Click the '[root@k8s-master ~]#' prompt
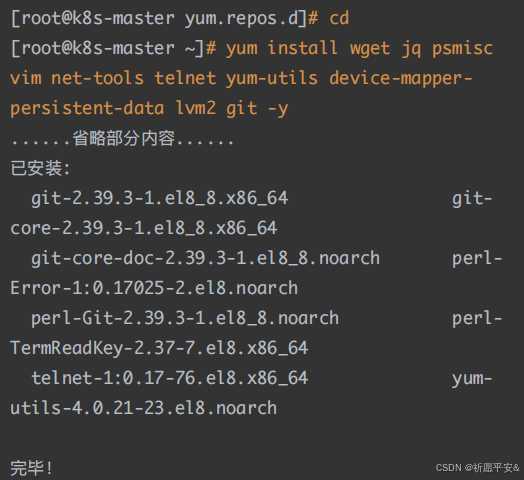The height and width of the screenshot is (480, 524). pyautogui.click(x=113, y=48)
